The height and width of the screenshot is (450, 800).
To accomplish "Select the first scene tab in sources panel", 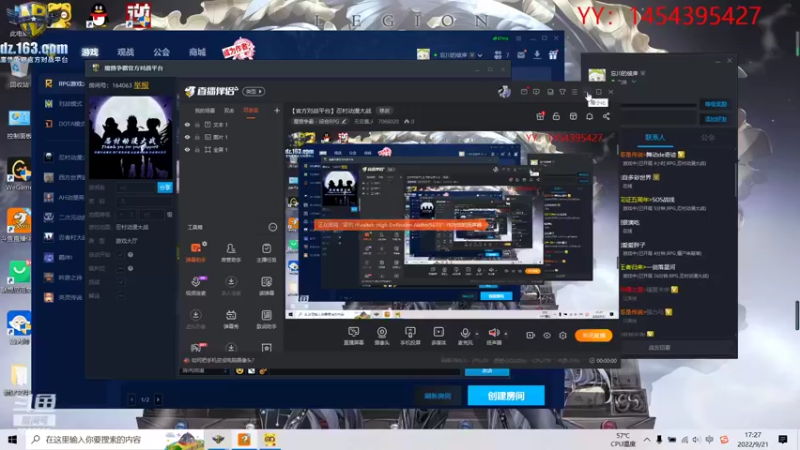I will (205, 111).
